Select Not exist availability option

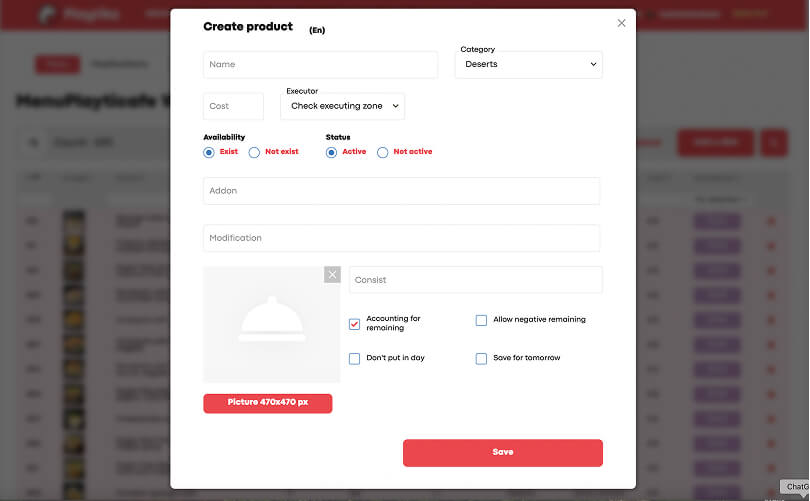point(254,152)
